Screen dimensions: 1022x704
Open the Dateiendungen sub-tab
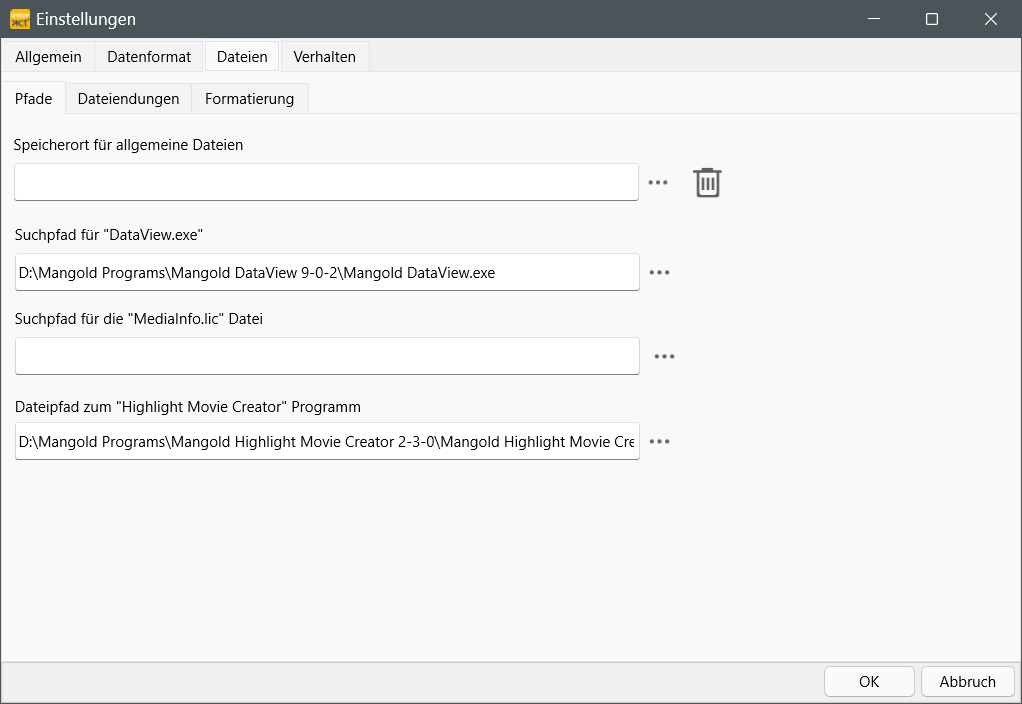point(128,98)
